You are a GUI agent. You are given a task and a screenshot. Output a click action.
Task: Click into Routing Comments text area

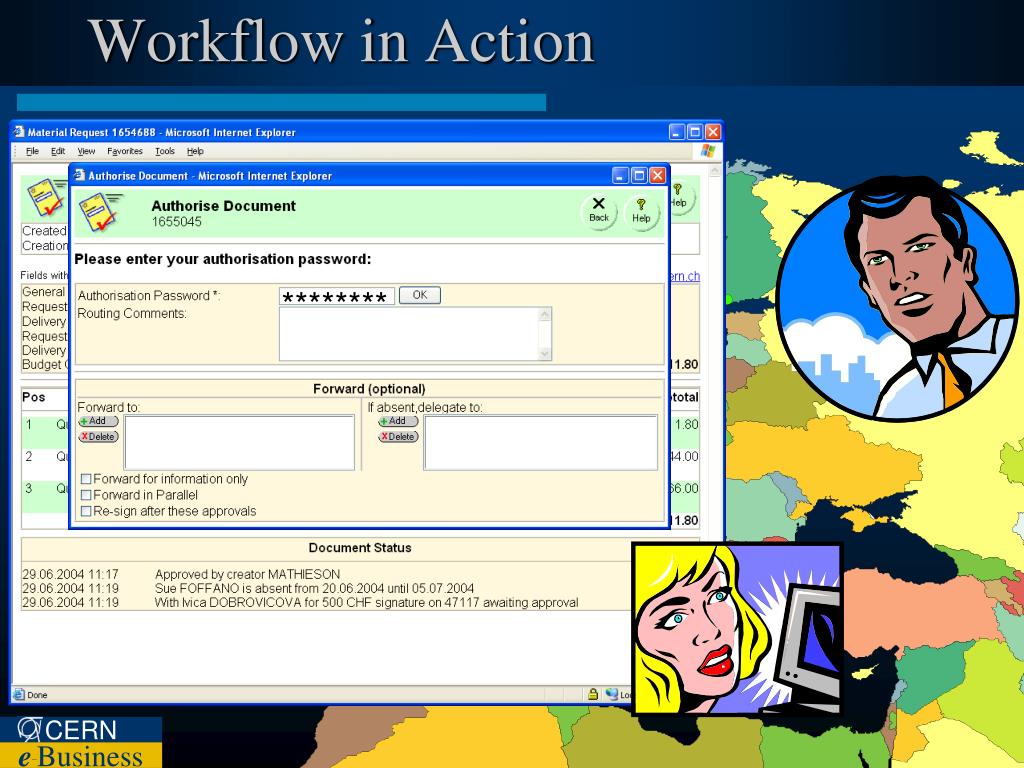coord(409,334)
